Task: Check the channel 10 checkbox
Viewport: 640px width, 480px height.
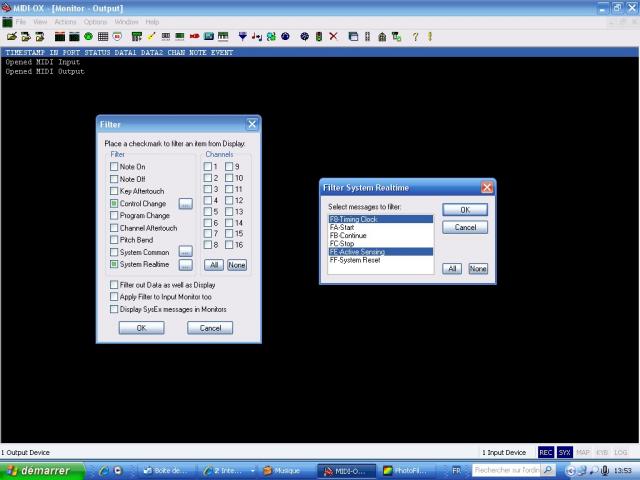Action: coord(229,178)
